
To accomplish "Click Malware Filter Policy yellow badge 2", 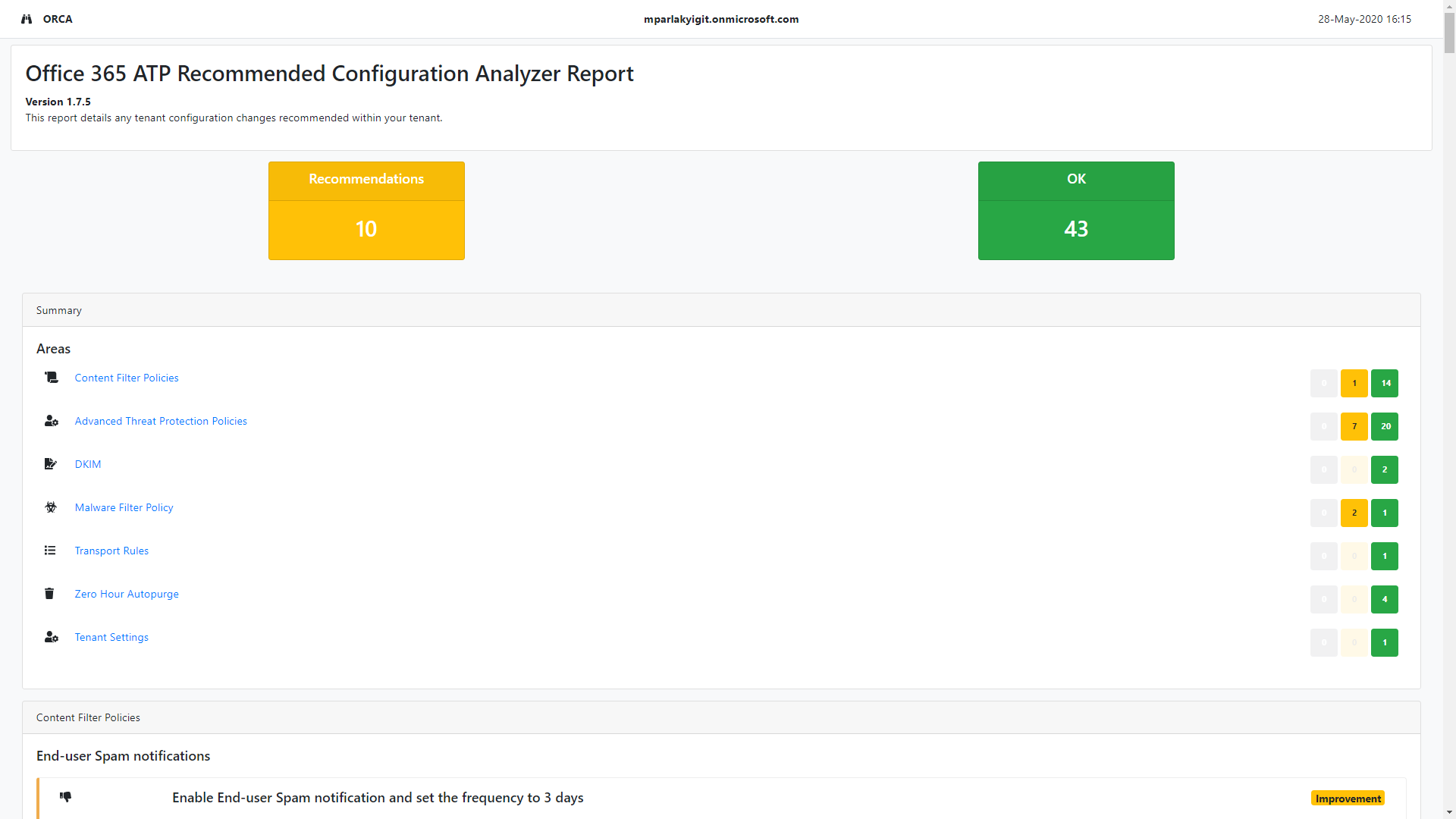I will click(x=1354, y=513).
